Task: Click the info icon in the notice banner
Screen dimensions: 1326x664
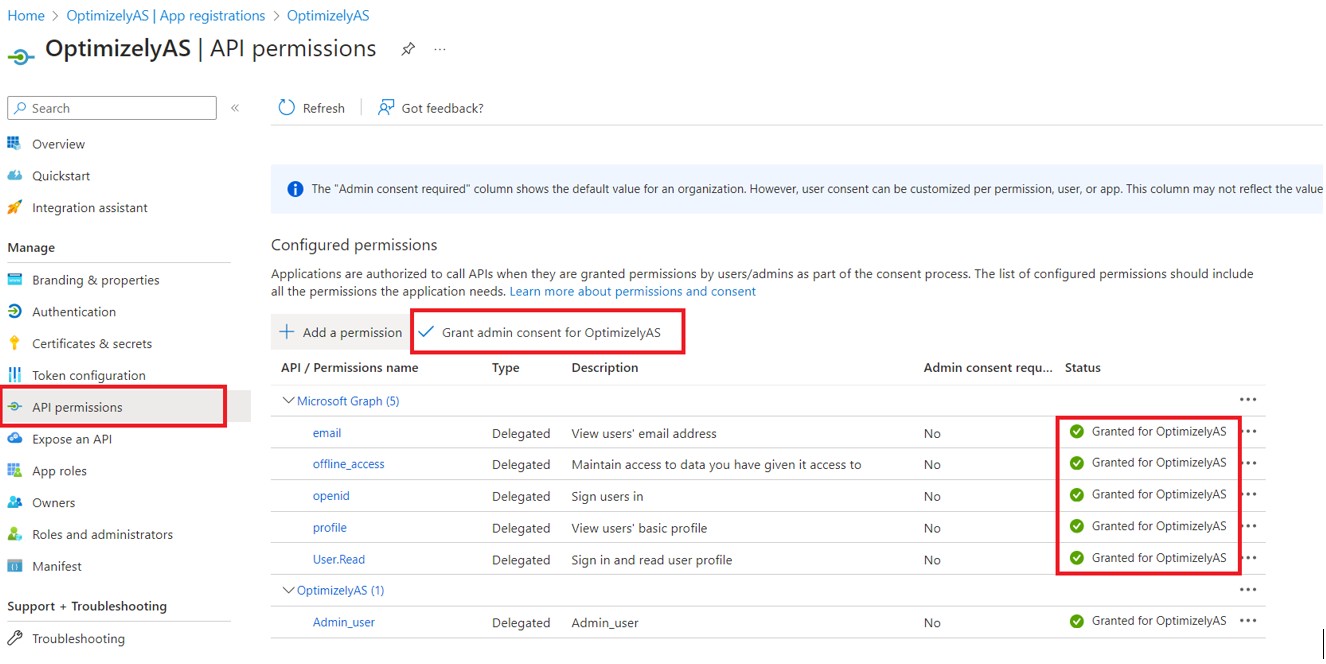Action: point(295,189)
